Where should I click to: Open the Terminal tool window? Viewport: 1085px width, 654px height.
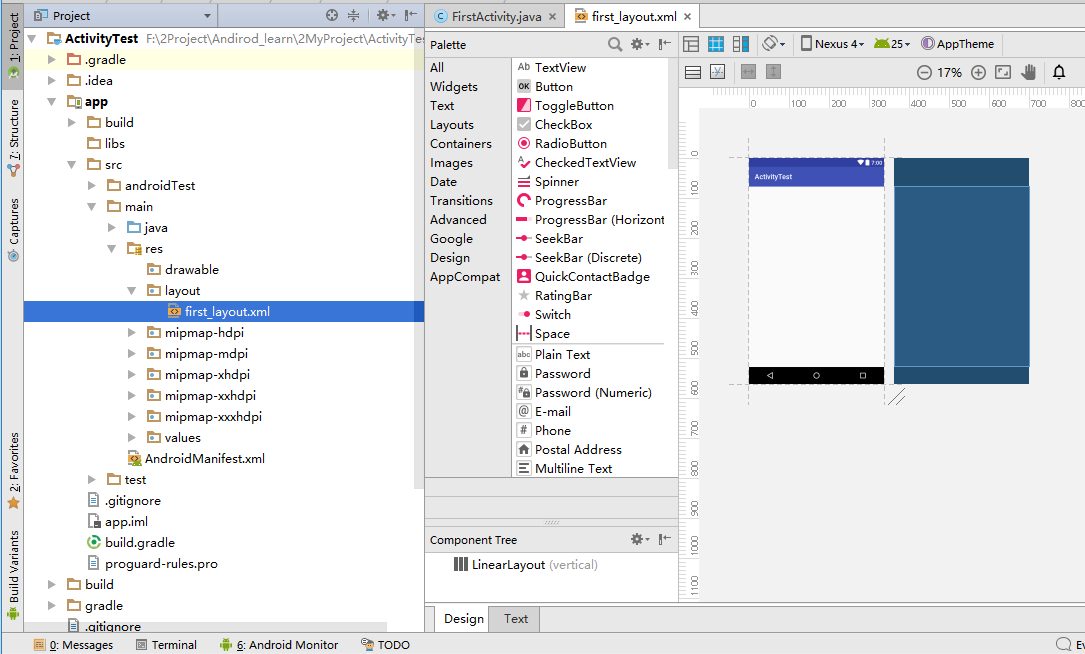166,645
